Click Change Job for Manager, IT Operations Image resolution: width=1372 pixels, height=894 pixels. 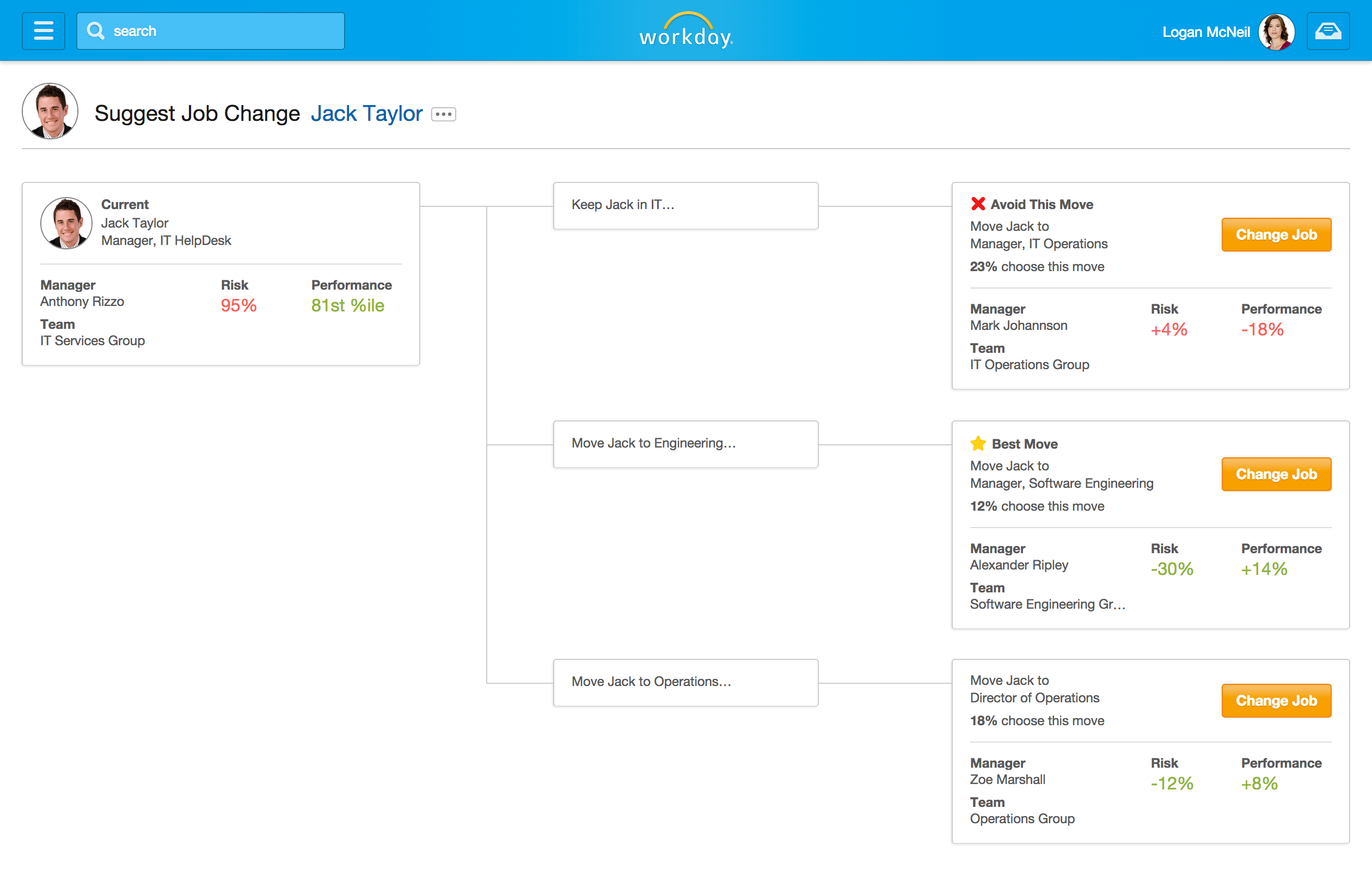(1276, 235)
